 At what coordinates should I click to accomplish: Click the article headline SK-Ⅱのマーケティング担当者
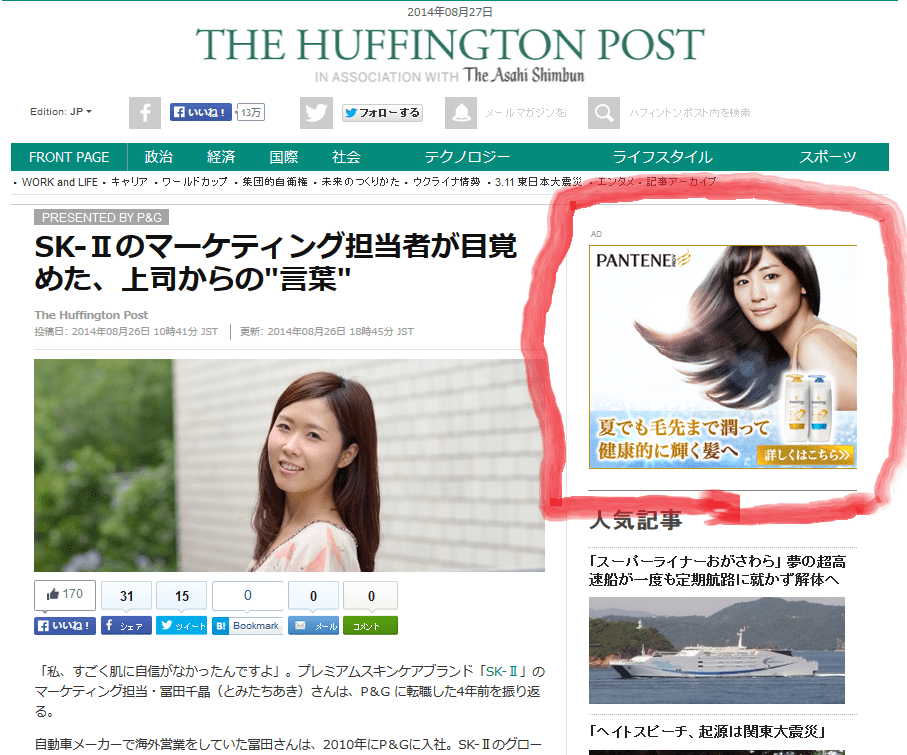point(275,262)
